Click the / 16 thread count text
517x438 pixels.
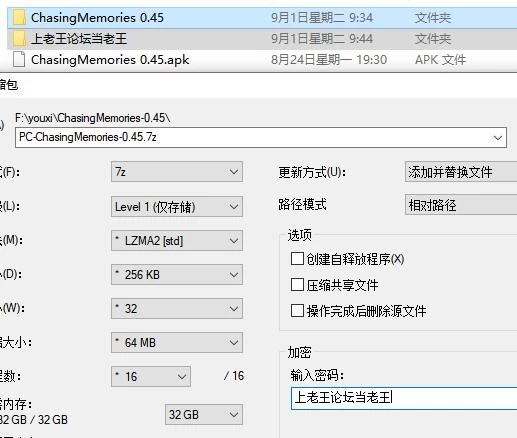(x=234, y=376)
